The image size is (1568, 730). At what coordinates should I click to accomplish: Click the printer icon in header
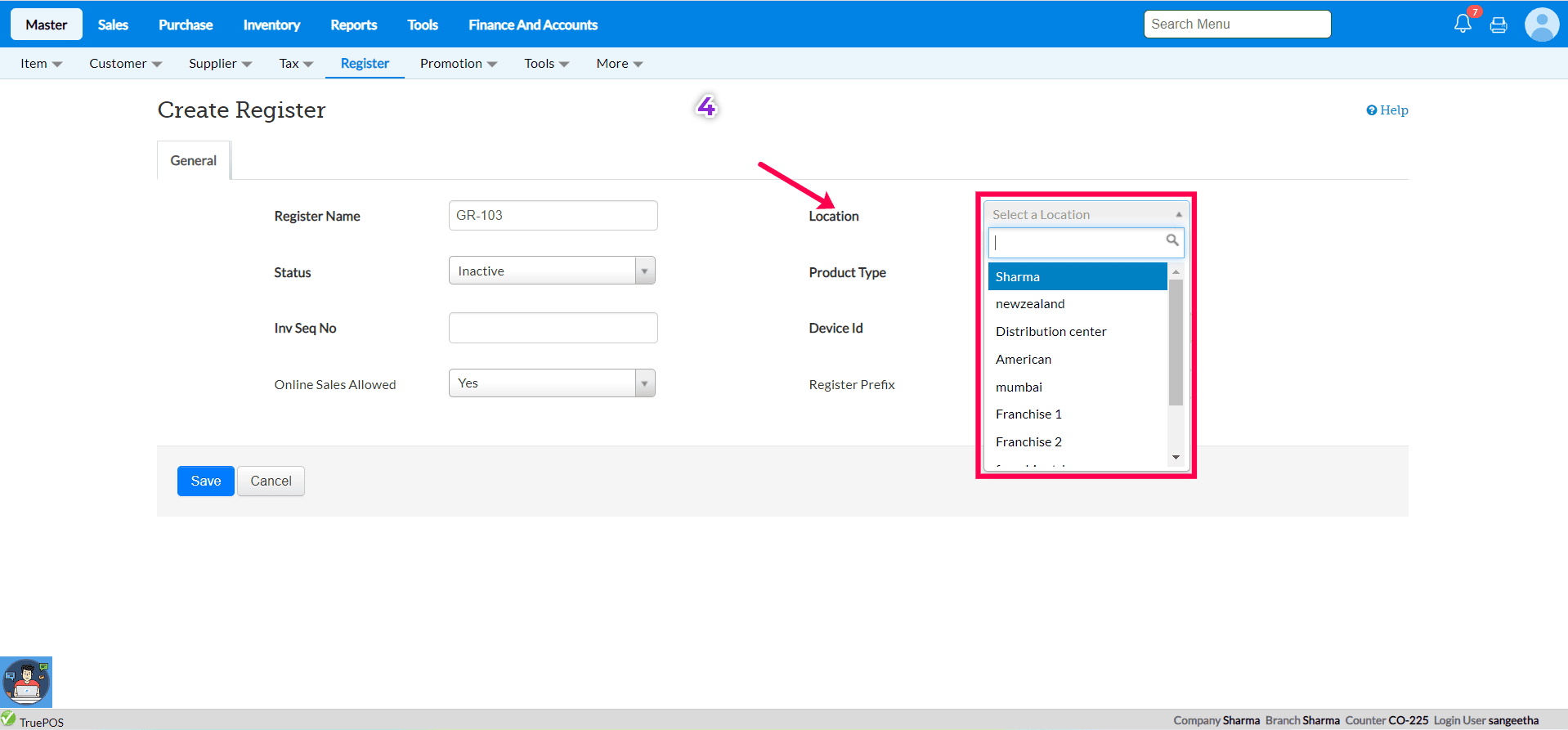[1499, 25]
